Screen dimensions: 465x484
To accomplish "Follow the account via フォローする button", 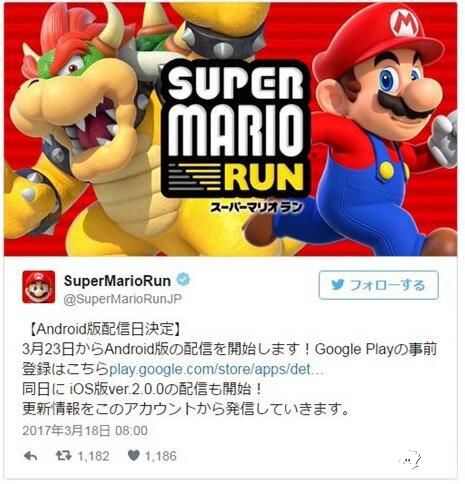I will pos(378,285).
